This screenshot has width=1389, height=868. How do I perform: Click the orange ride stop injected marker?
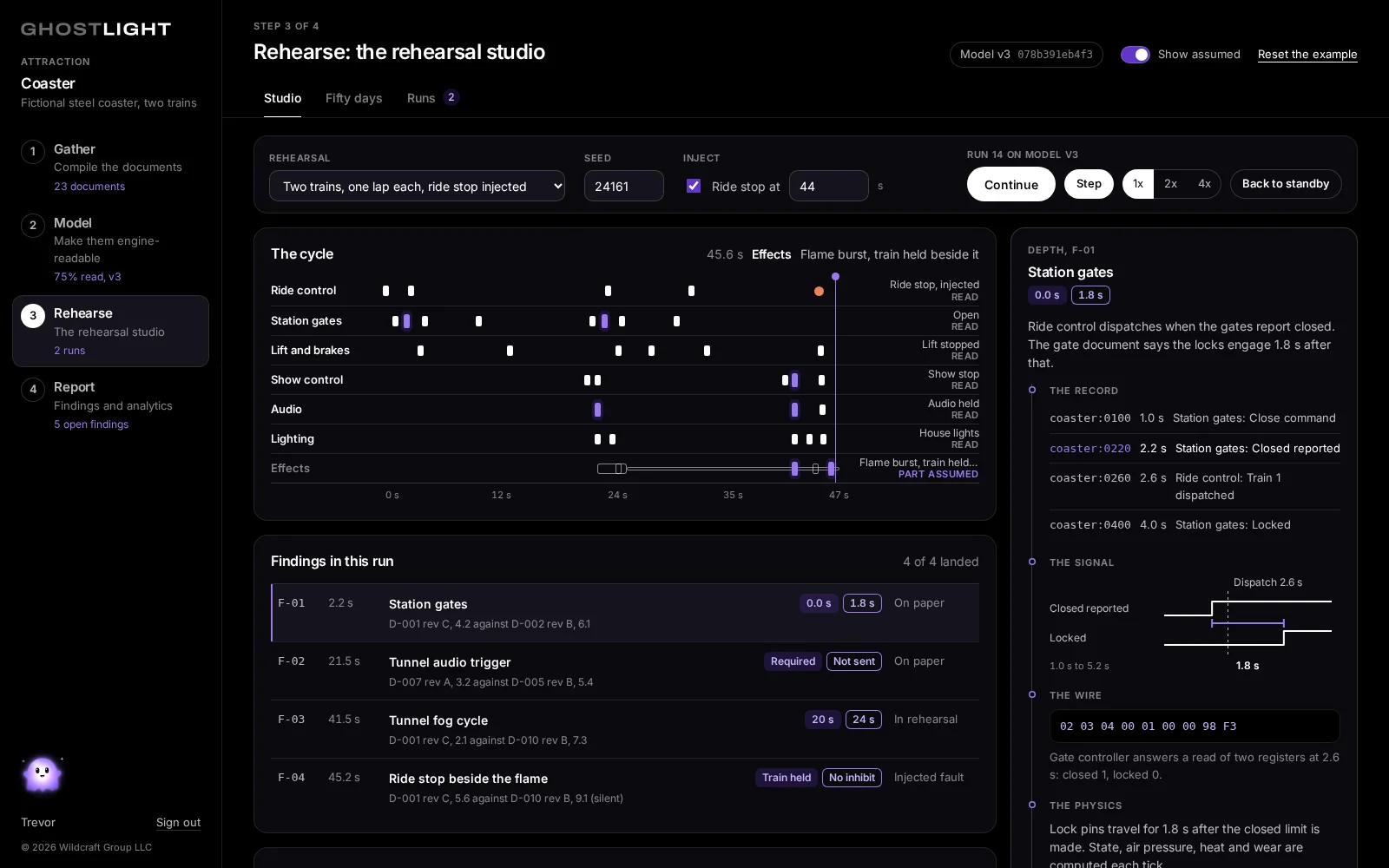pyautogui.click(x=819, y=291)
